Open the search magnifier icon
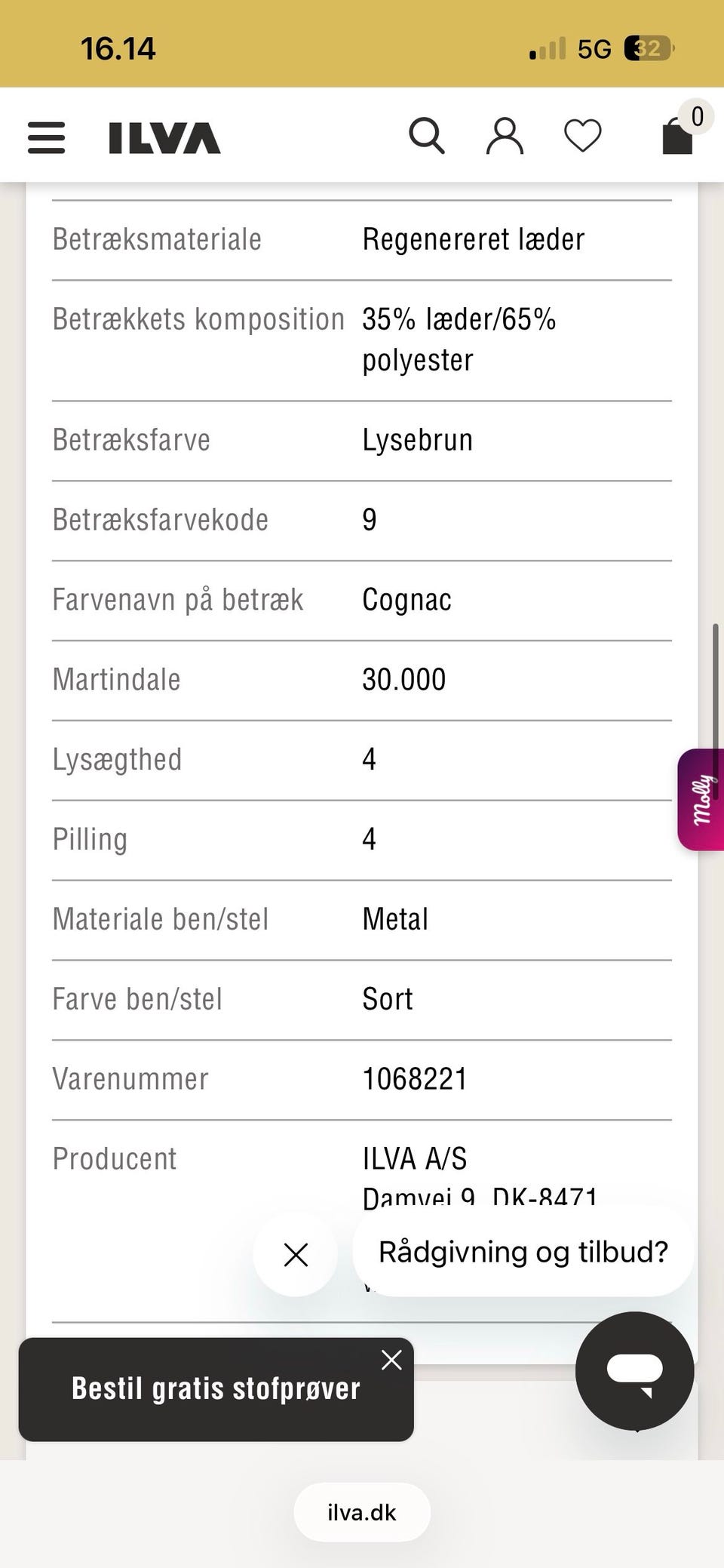This screenshot has width=724, height=1568. [426, 137]
